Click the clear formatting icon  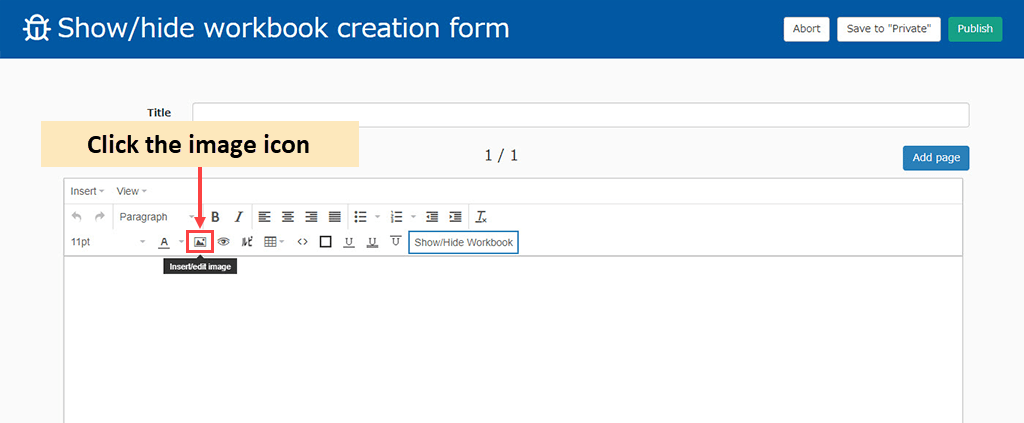coord(481,217)
